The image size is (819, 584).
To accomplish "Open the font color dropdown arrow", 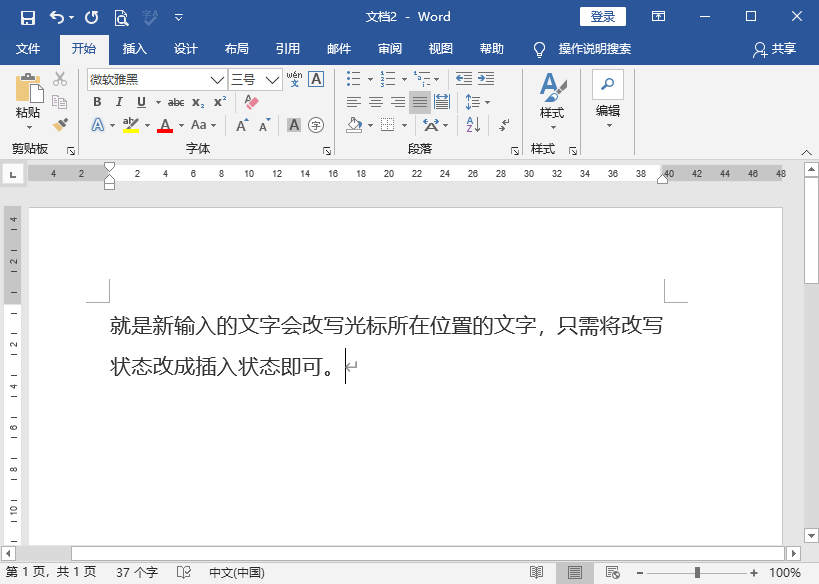I will click(x=181, y=125).
